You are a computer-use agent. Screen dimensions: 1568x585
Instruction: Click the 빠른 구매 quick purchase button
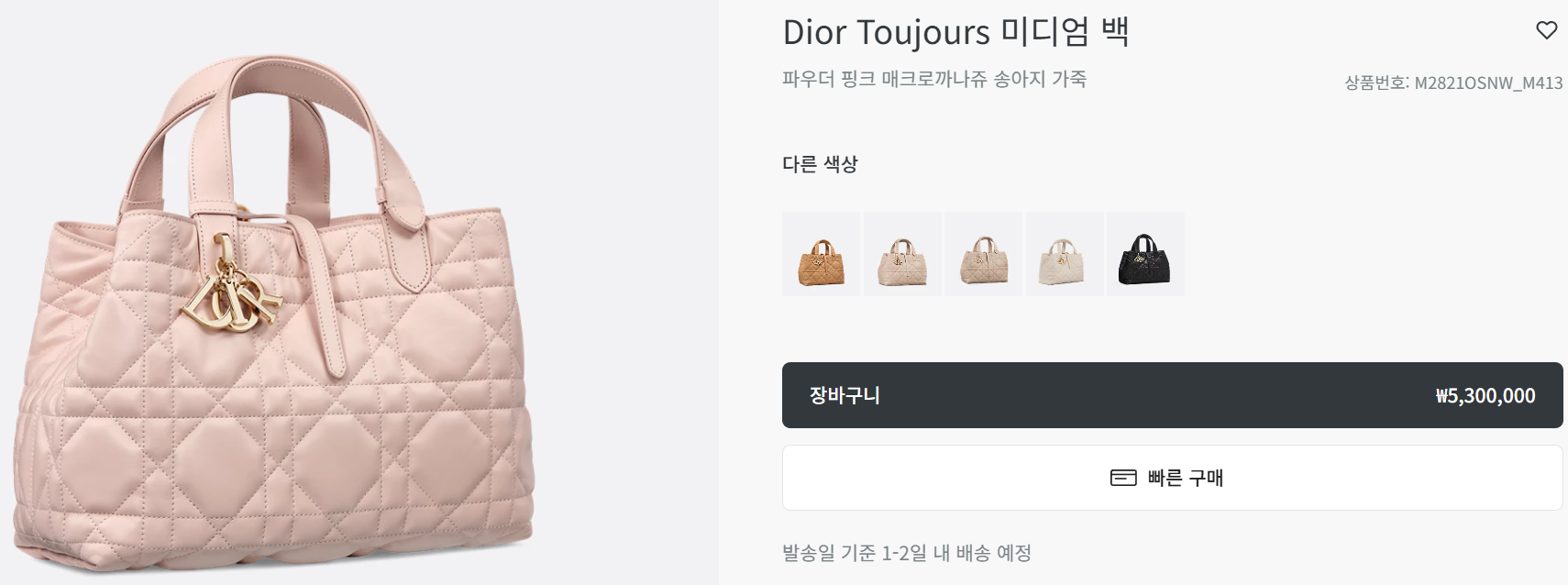(x=1172, y=478)
